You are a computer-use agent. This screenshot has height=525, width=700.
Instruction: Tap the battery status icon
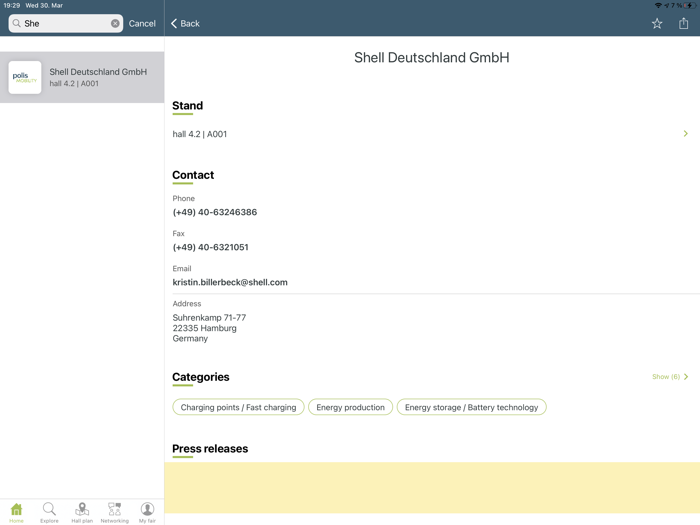click(691, 5)
